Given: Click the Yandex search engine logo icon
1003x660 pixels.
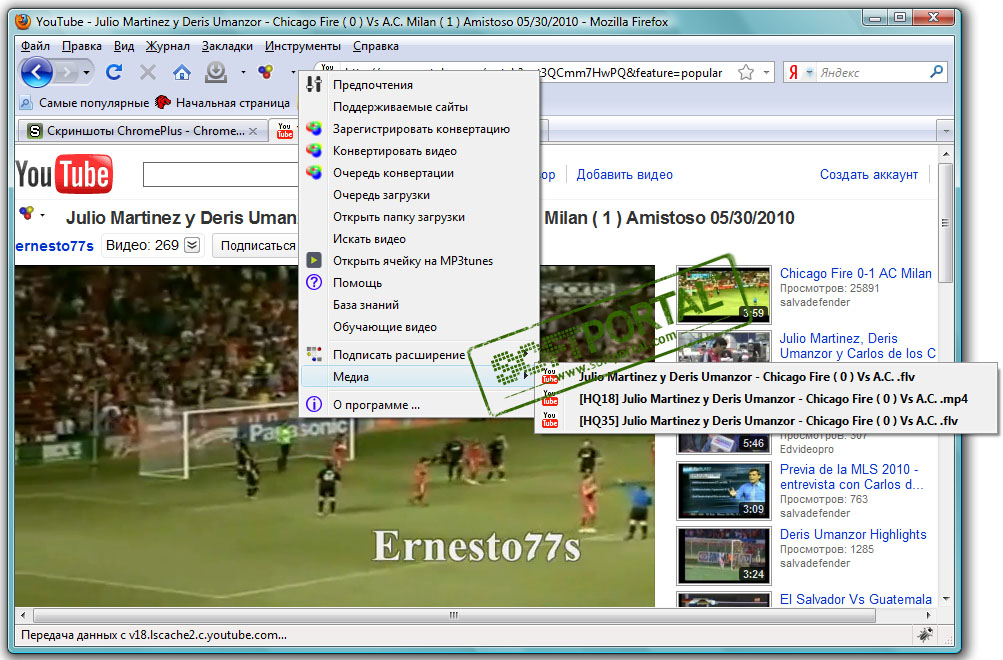Looking at the screenshot, I should pyautogui.click(x=793, y=72).
